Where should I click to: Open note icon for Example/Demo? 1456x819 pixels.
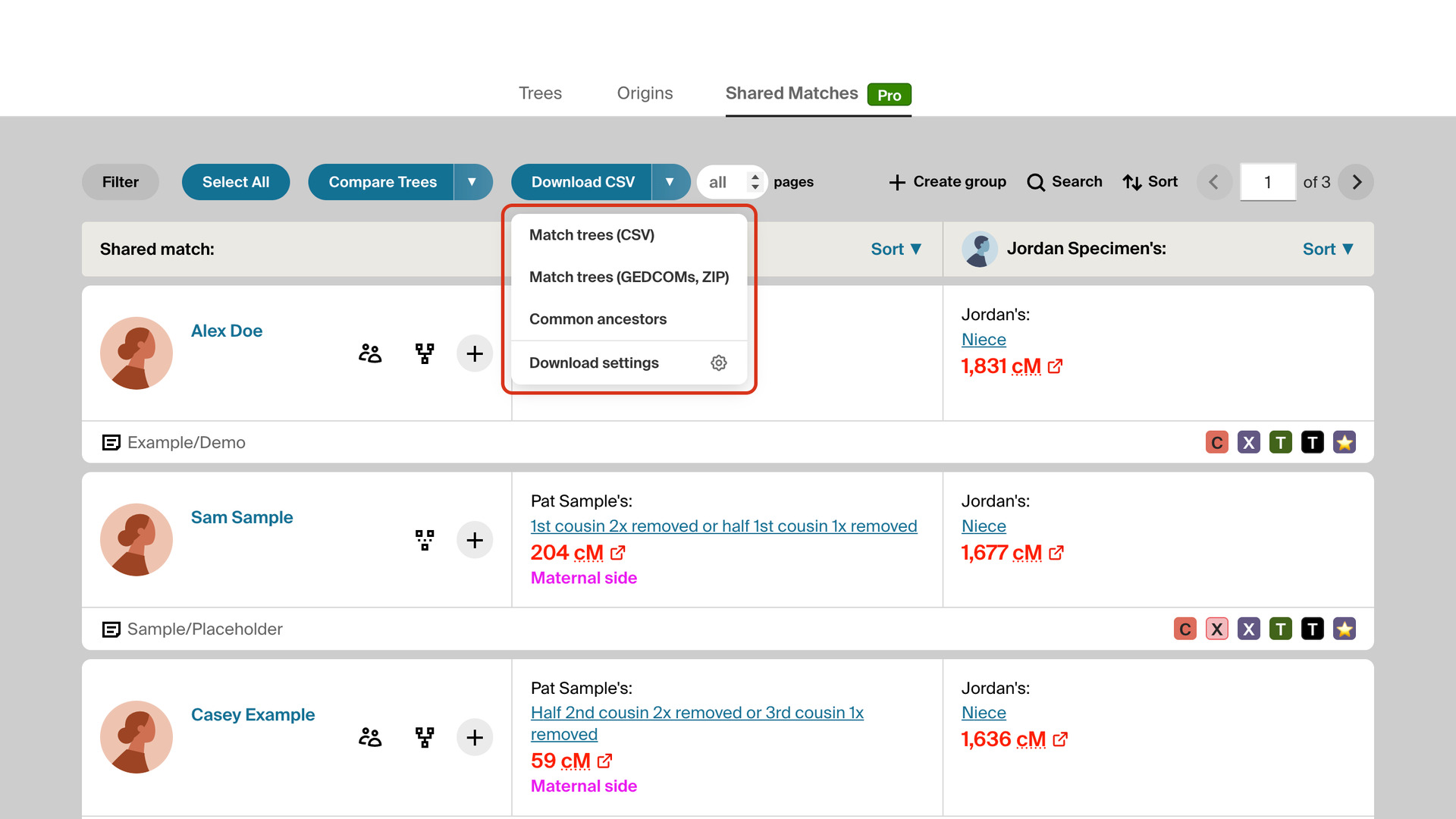pos(111,442)
